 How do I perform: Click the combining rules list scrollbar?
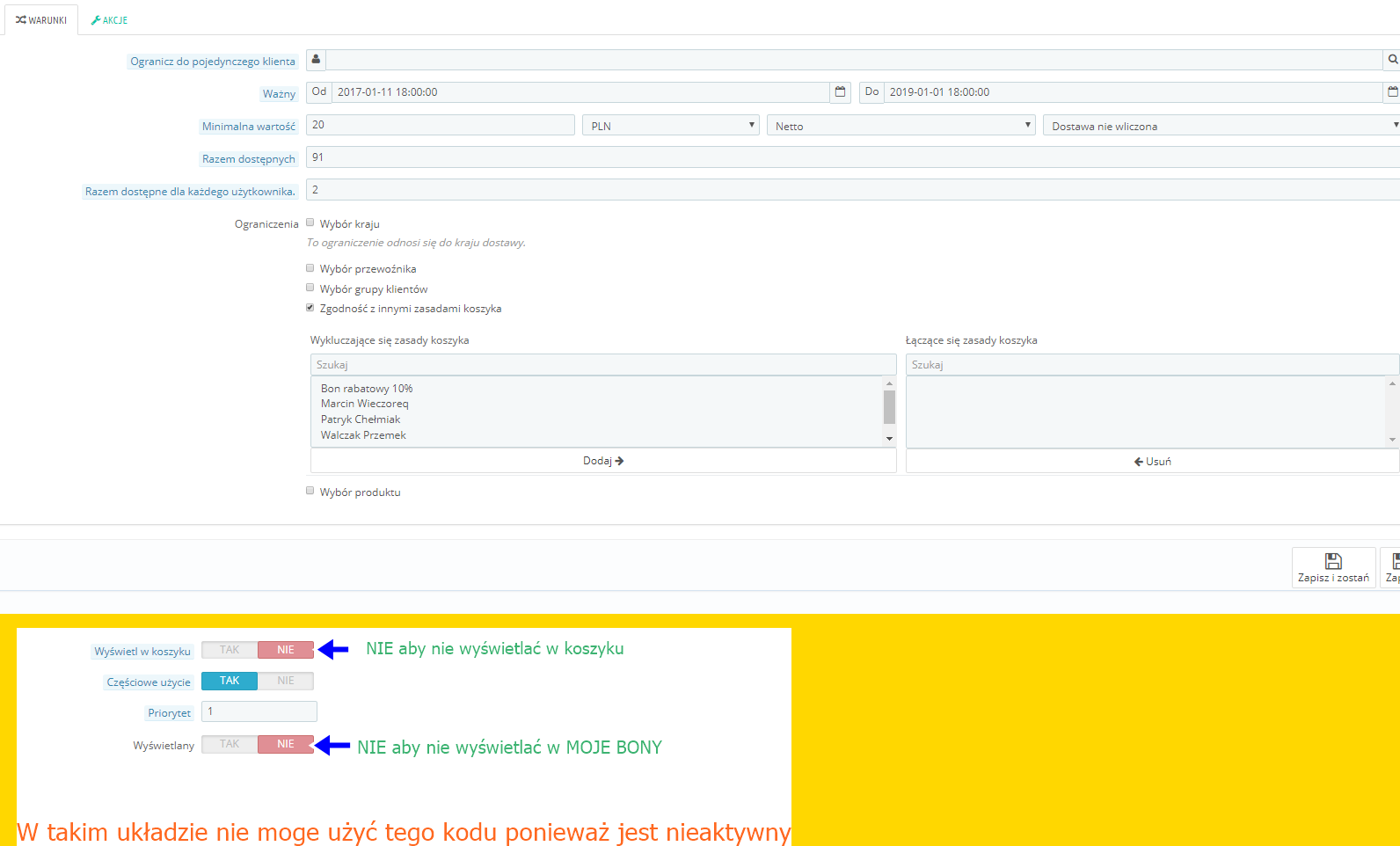coord(1392,412)
